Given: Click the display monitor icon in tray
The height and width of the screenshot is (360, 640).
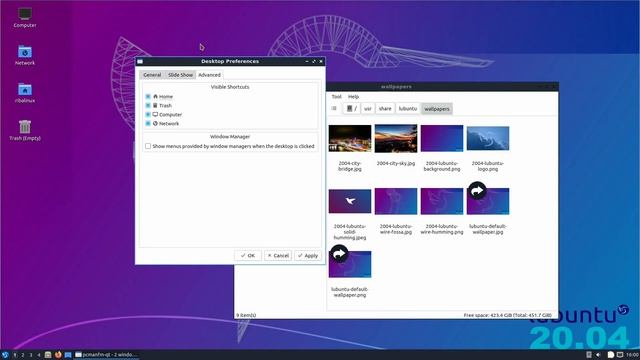Looking at the screenshot, I should click(x=620, y=355).
